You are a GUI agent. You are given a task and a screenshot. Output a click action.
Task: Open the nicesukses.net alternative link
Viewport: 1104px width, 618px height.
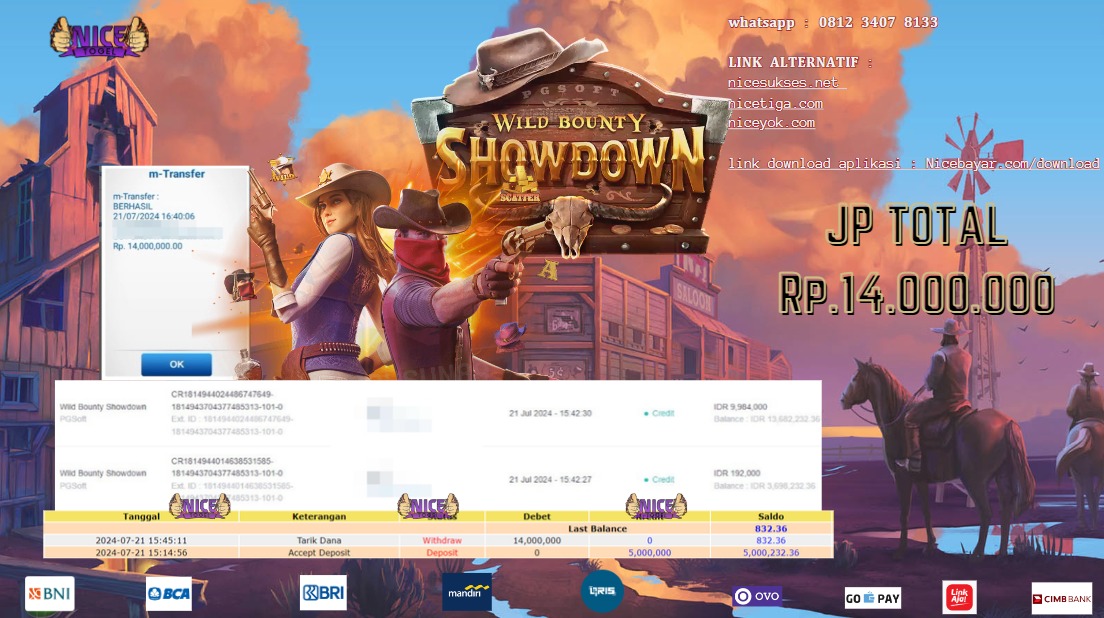785,83
